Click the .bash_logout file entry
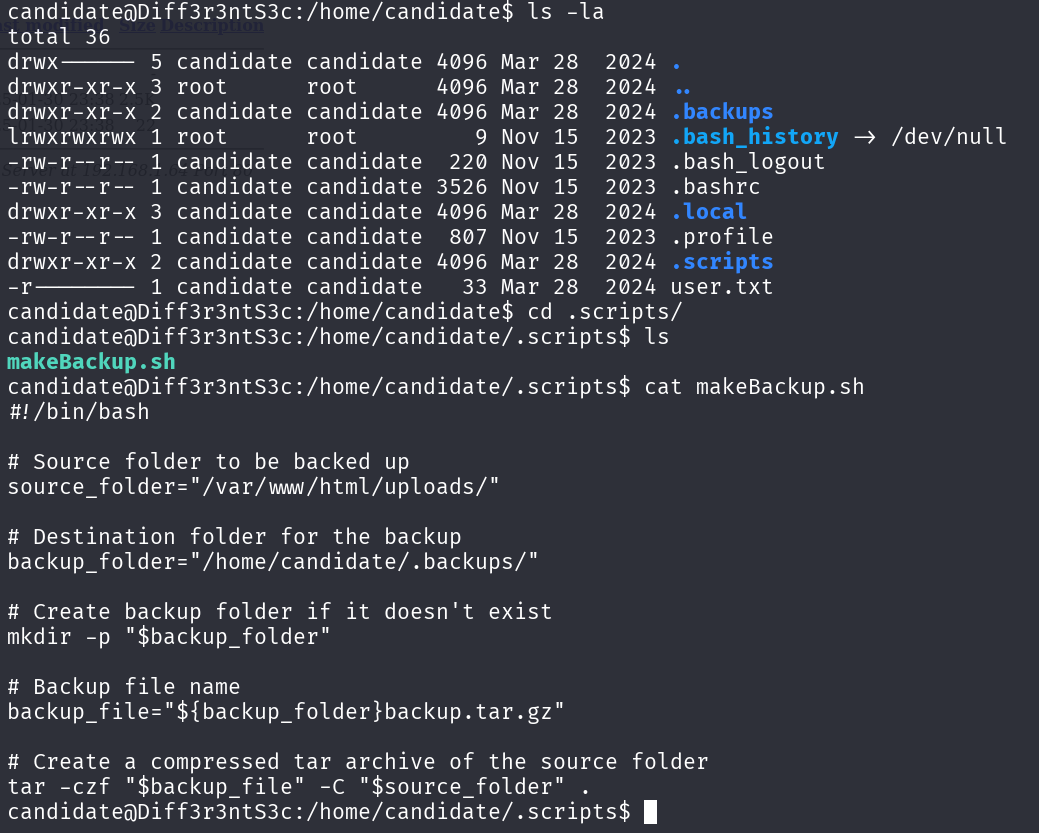Image resolution: width=1039 pixels, height=833 pixels. pos(747,162)
